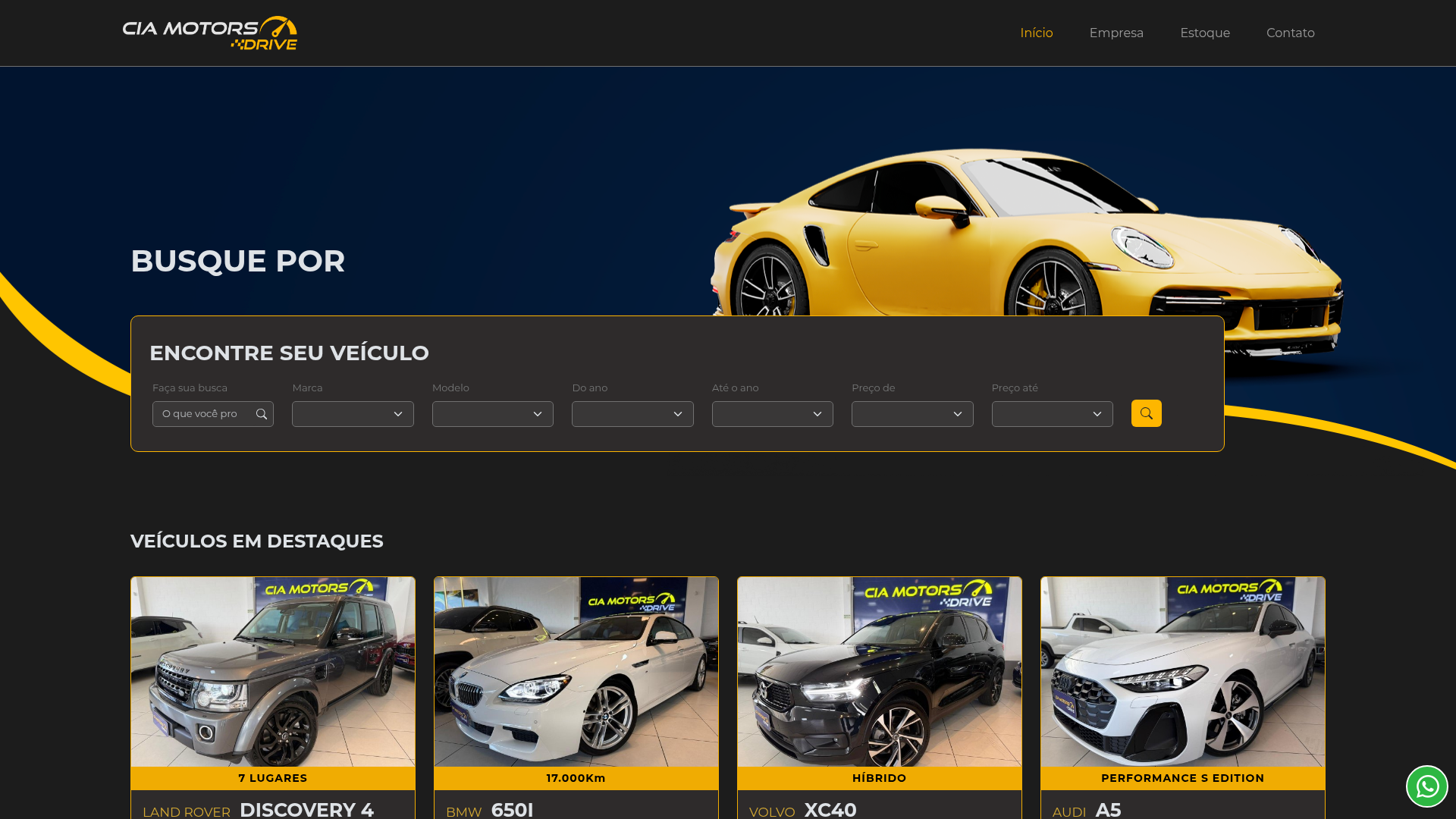The width and height of the screenshot is (1456, 819).
Task: Click 'VEÍCULOS EM DESTAQUES' heading
Action: coord(257,541)
